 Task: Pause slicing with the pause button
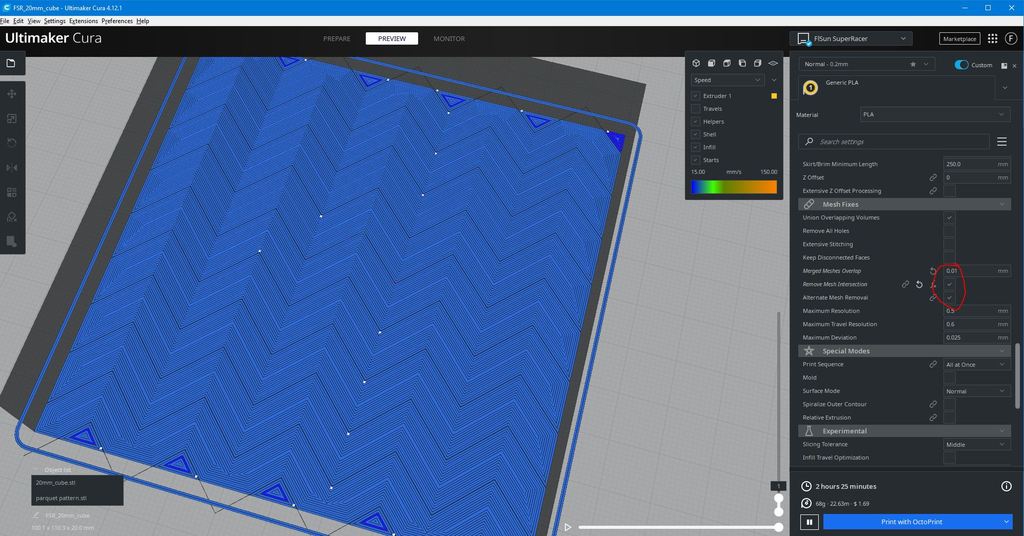point(809,522)
